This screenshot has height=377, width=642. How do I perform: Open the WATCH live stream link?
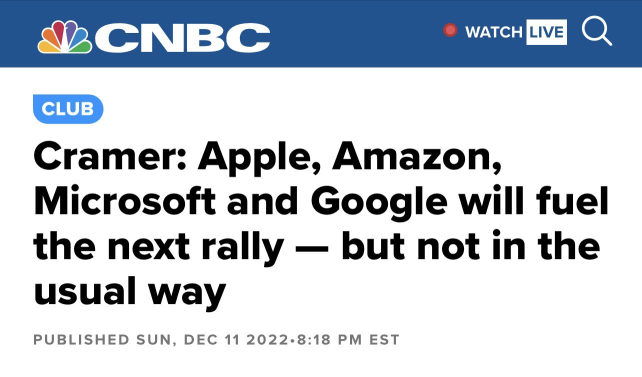tap(493, 32)
